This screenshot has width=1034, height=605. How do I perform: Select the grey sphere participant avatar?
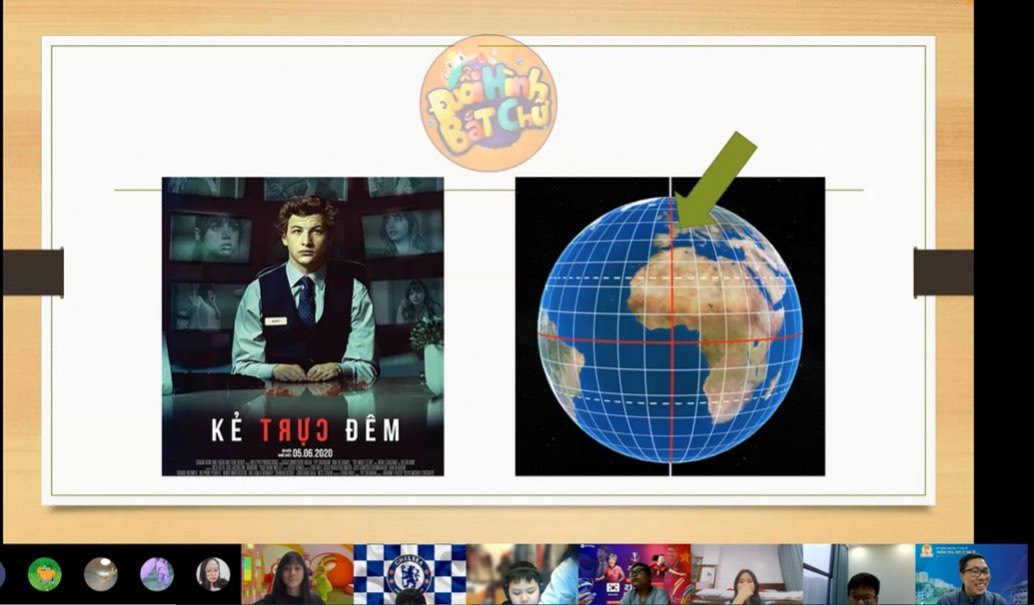[101, 574]
